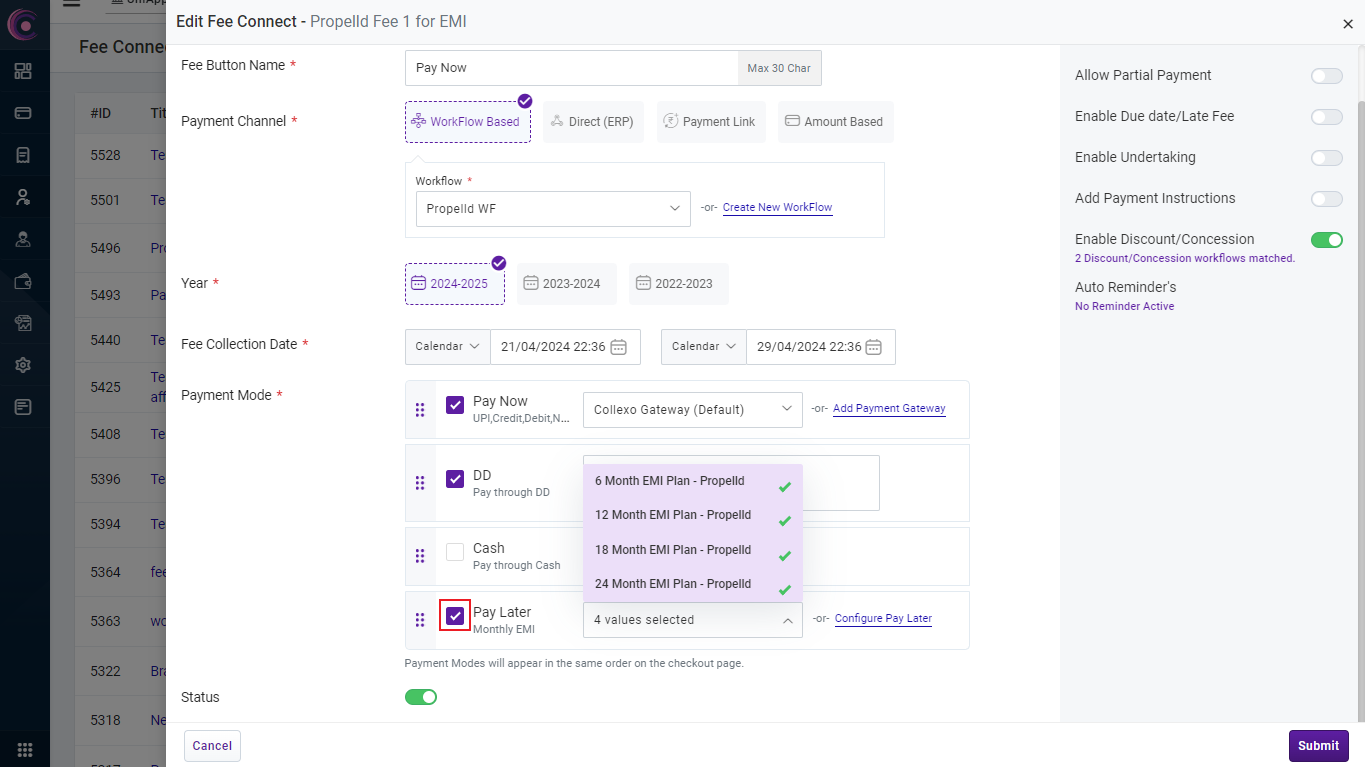Open the Configure Pay Later link
Viewport: 1365px width, 767px height.
[x=883, y=619]
